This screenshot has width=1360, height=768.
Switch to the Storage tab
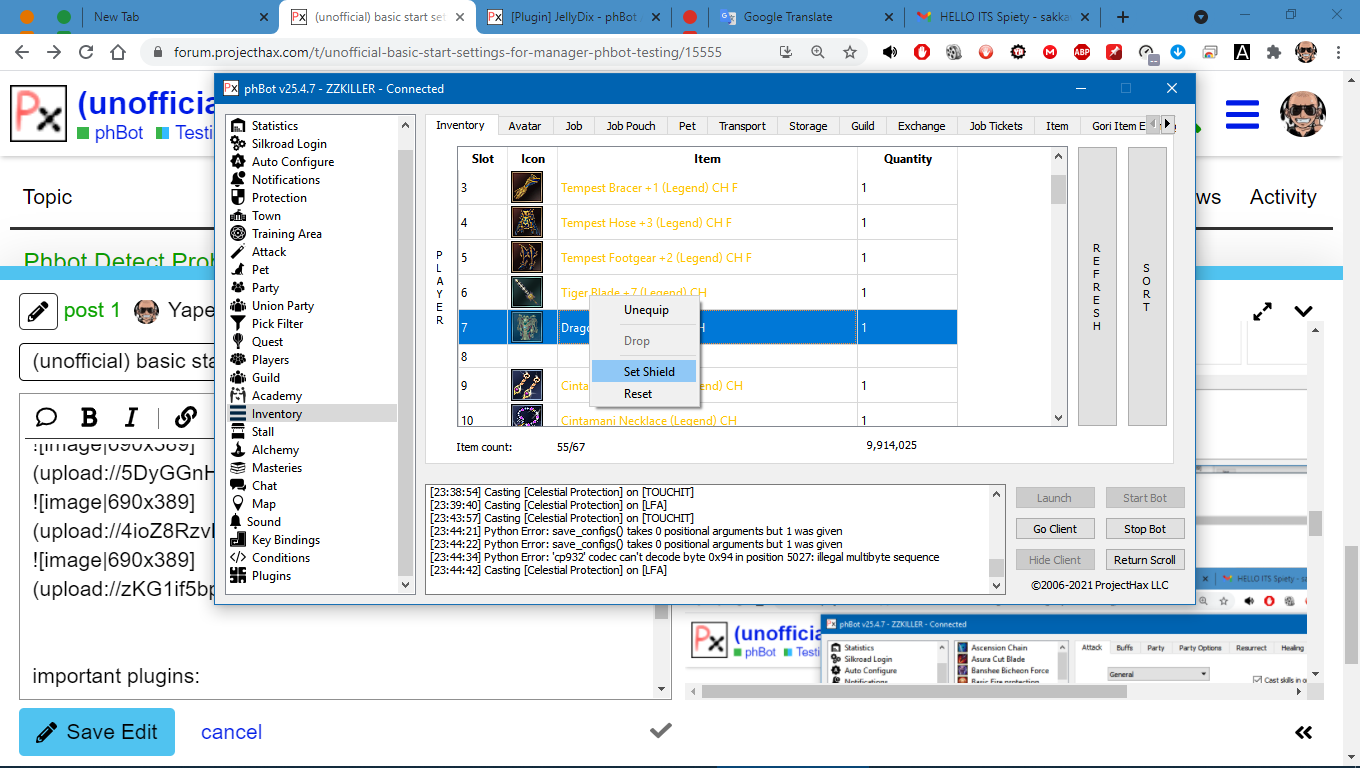[x=808, y=126]
